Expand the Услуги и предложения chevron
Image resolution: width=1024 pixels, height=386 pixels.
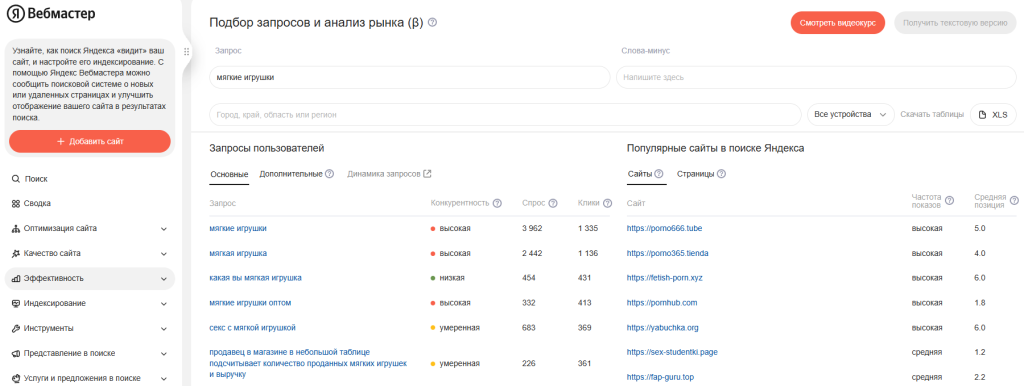[x=163, y=378]
